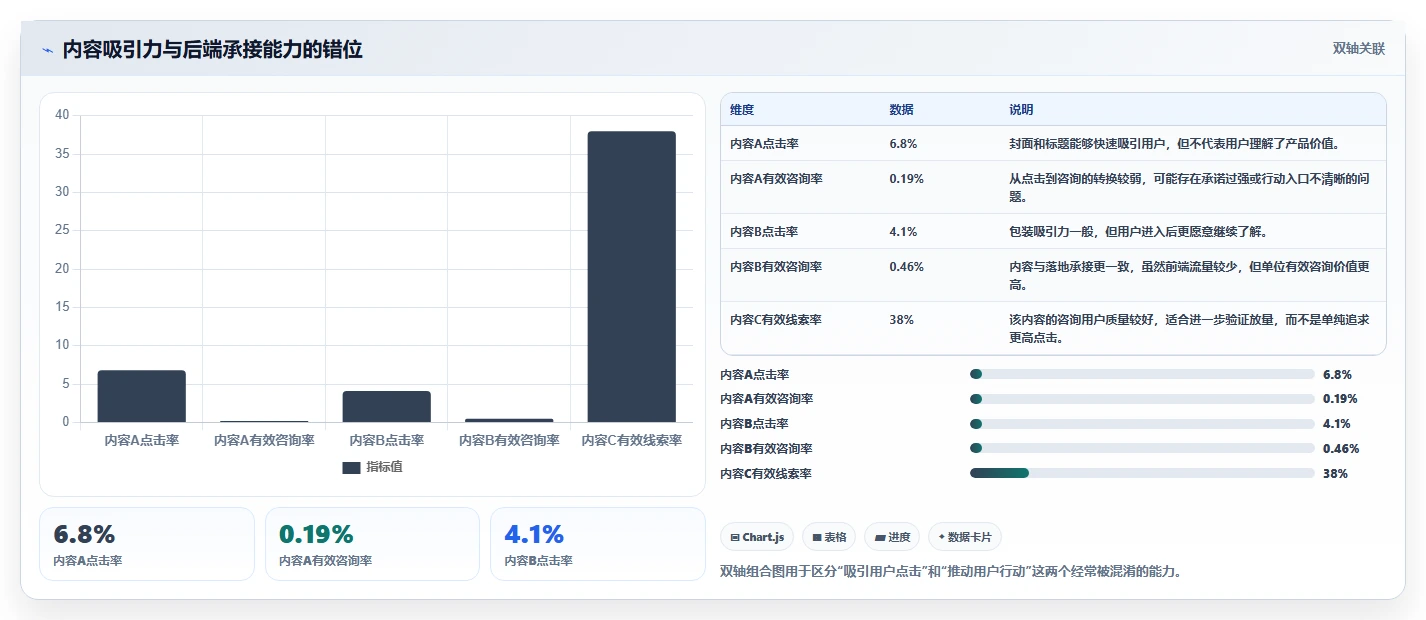Click the 内容C有效线索率 progress bar
Screen dimensions: 1426x620
click(x=1142, y=473)
